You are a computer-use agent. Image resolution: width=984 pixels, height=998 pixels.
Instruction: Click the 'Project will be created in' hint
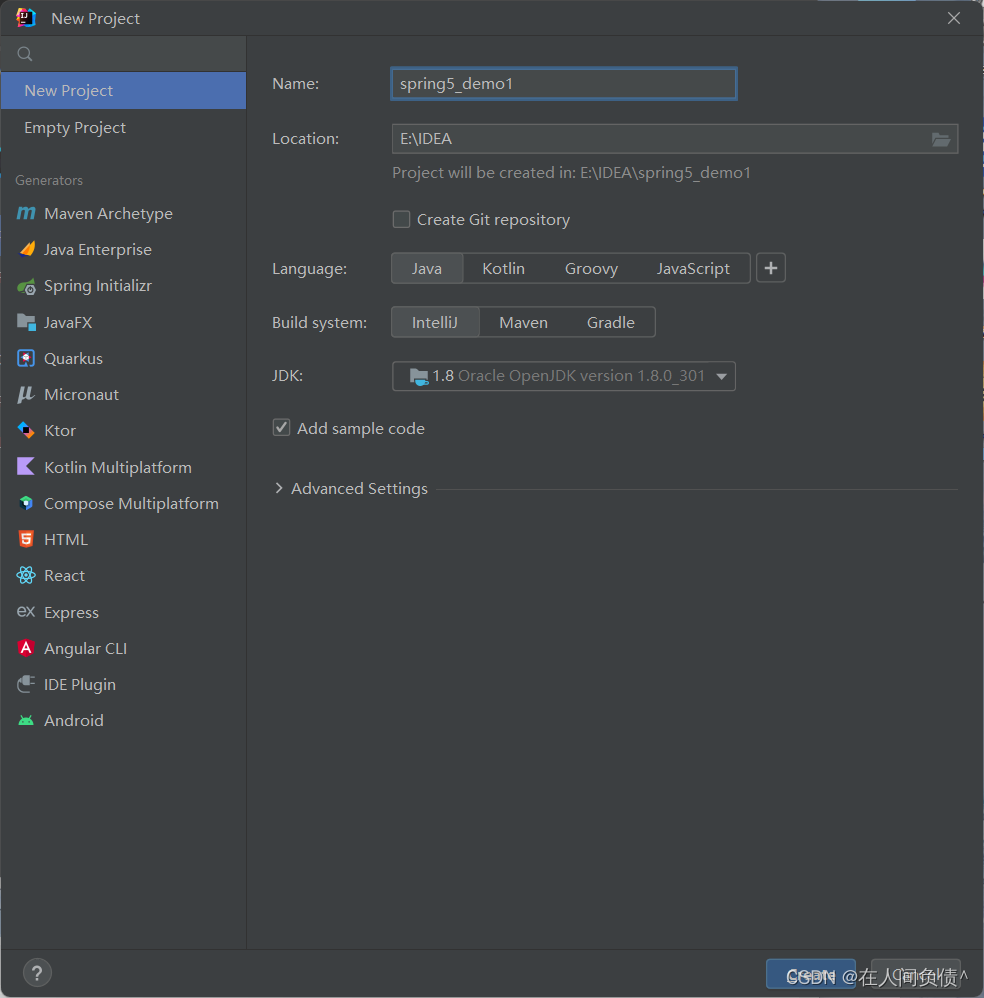pyautogui.click(x=572, y=173)
